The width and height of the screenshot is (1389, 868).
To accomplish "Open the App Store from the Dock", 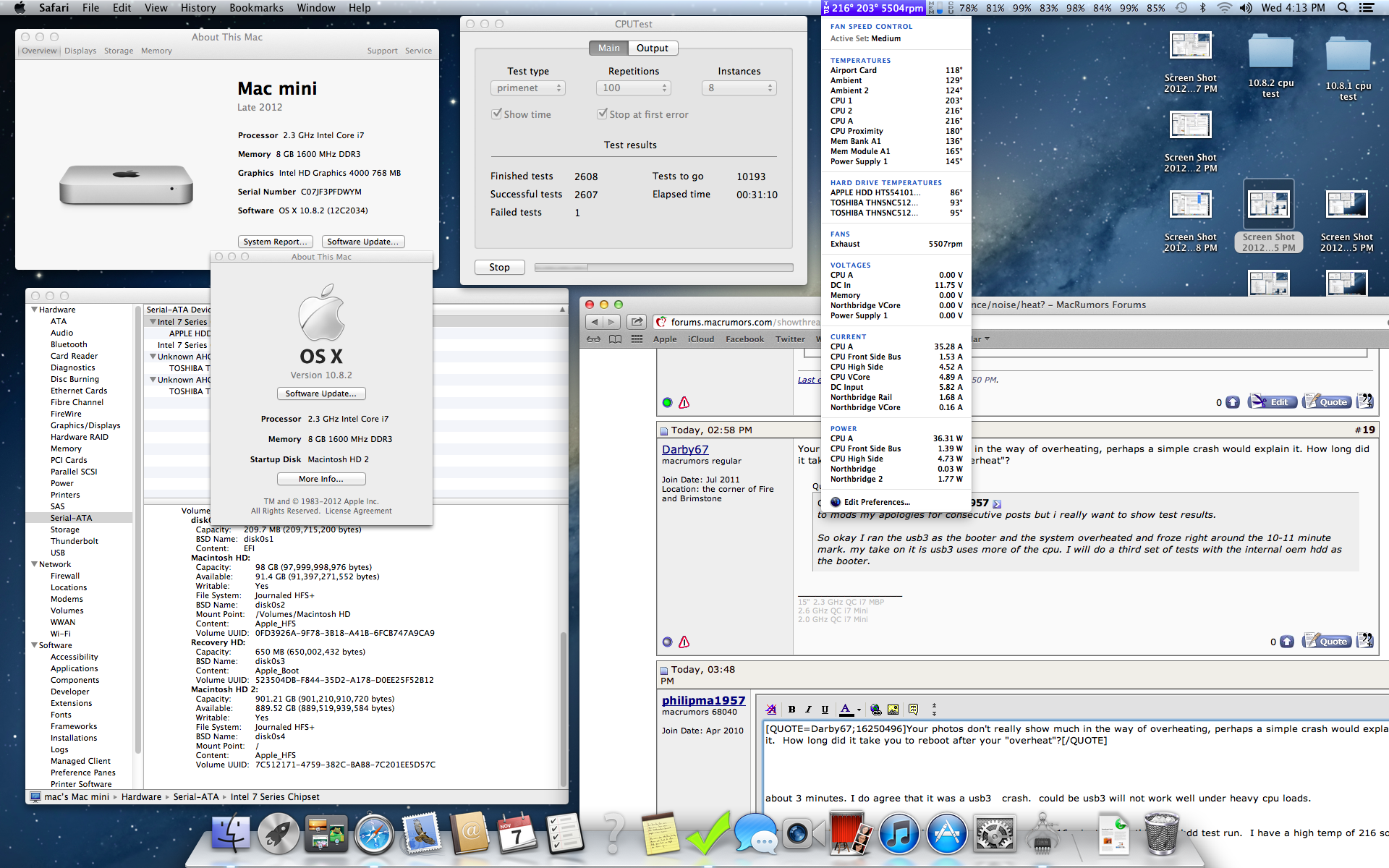I will [947, 833].
